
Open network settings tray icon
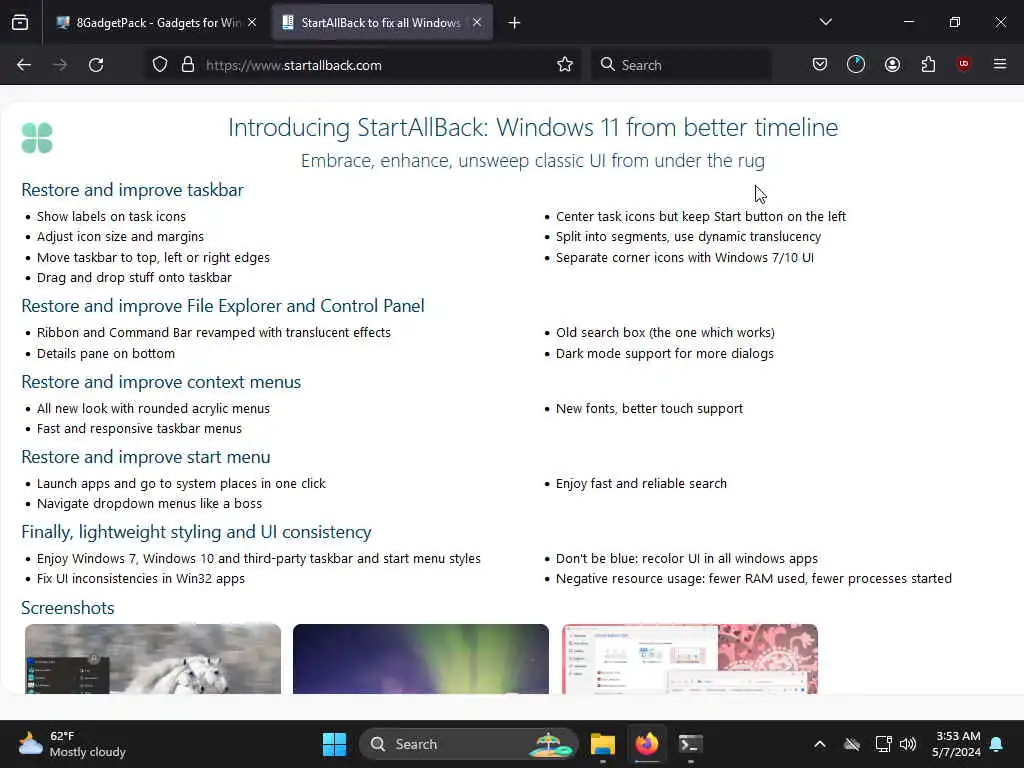[883, 744]
